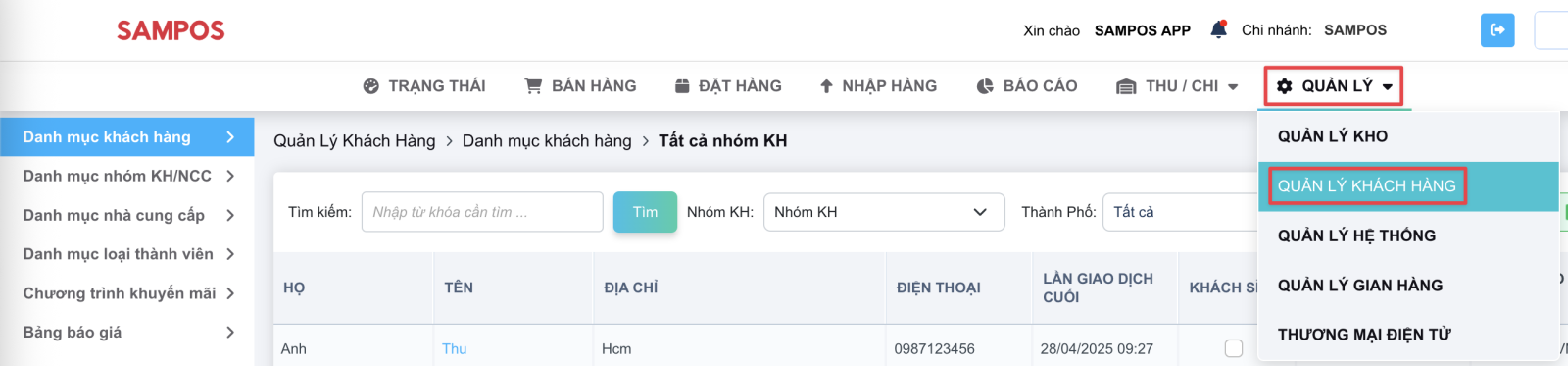Open the Thành Phố dropdown showing Tất cả
The height and width of the screenshot is (366, 1568).
point(1181,212)
